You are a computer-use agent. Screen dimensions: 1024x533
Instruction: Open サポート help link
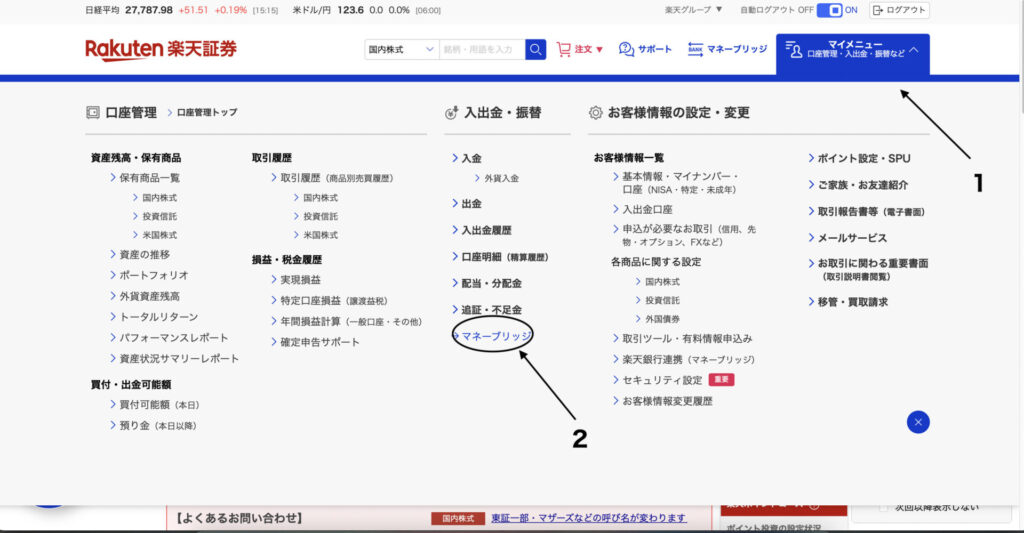click(645, 49)
